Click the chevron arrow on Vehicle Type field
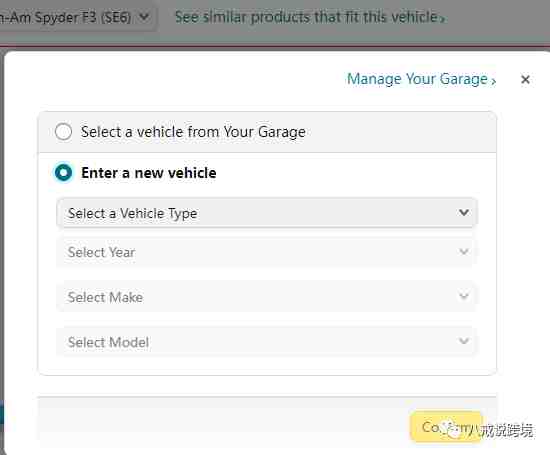The image size is (550, 455). tap(464, 212)
